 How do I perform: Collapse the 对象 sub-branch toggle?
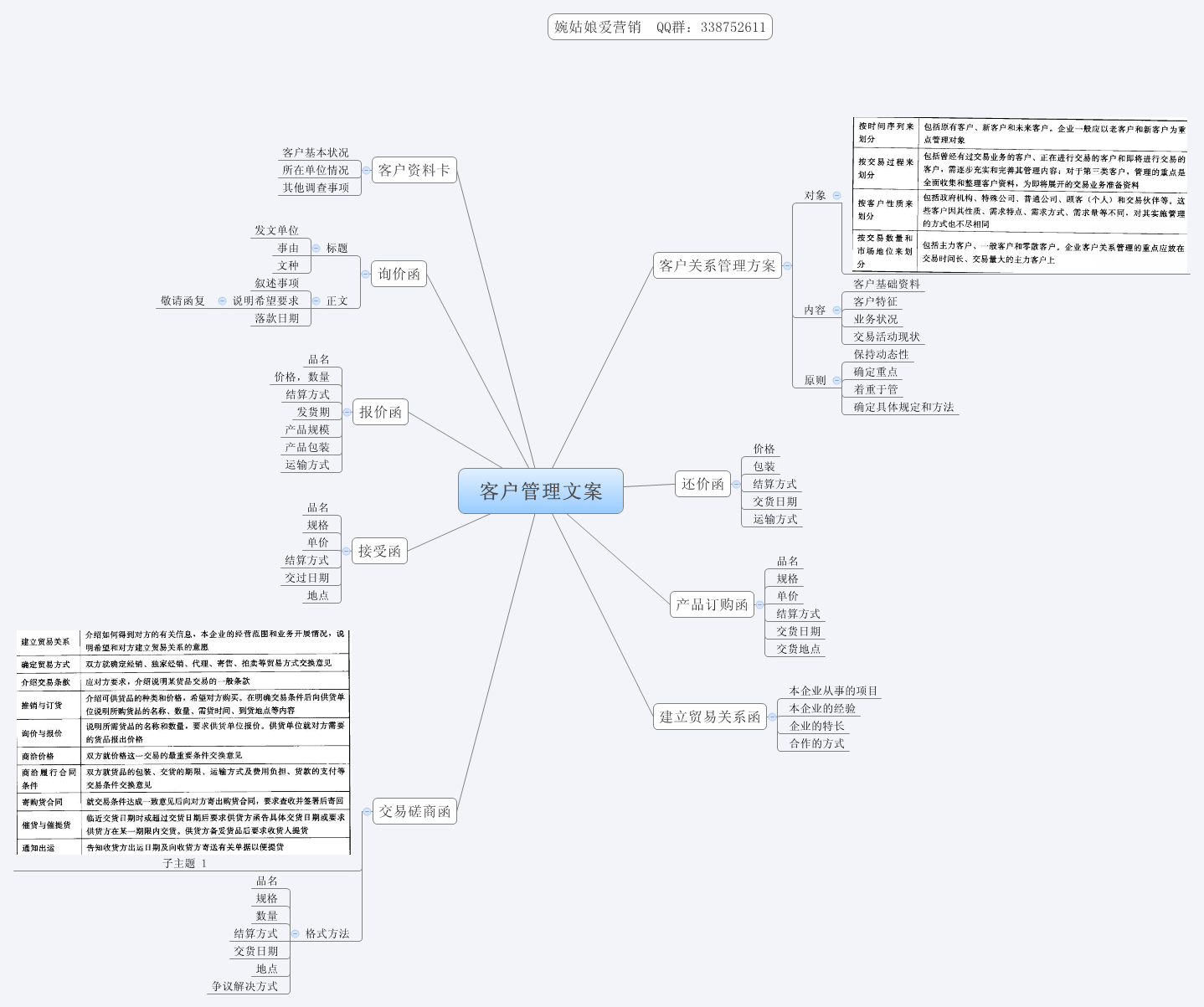tap(836, 195)
